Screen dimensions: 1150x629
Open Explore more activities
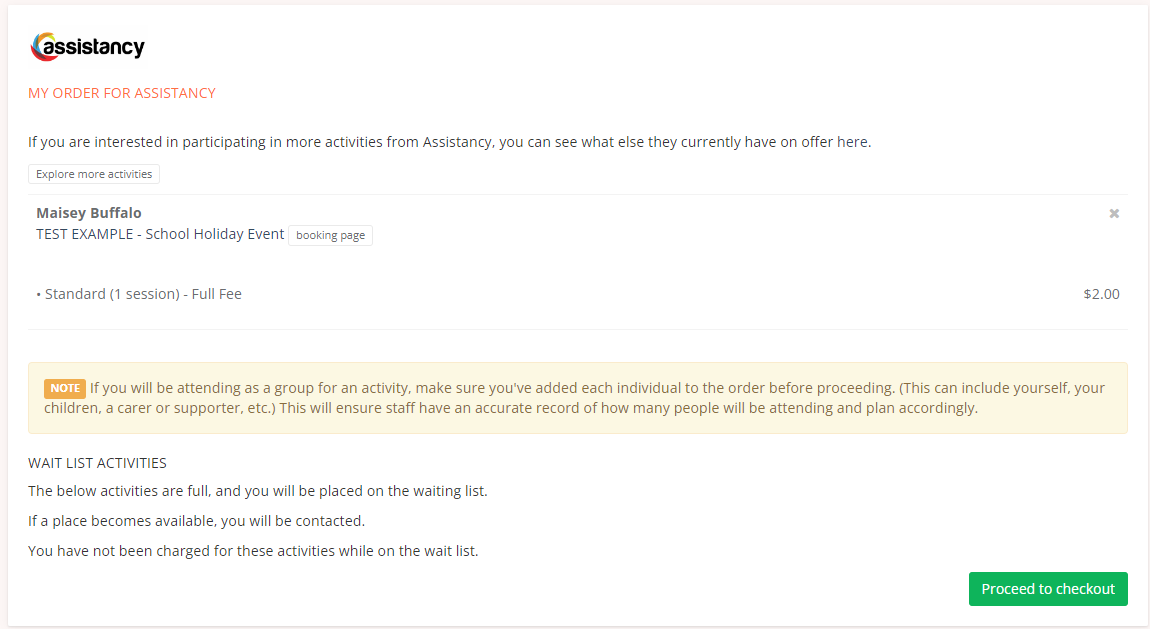pos(94,174)
